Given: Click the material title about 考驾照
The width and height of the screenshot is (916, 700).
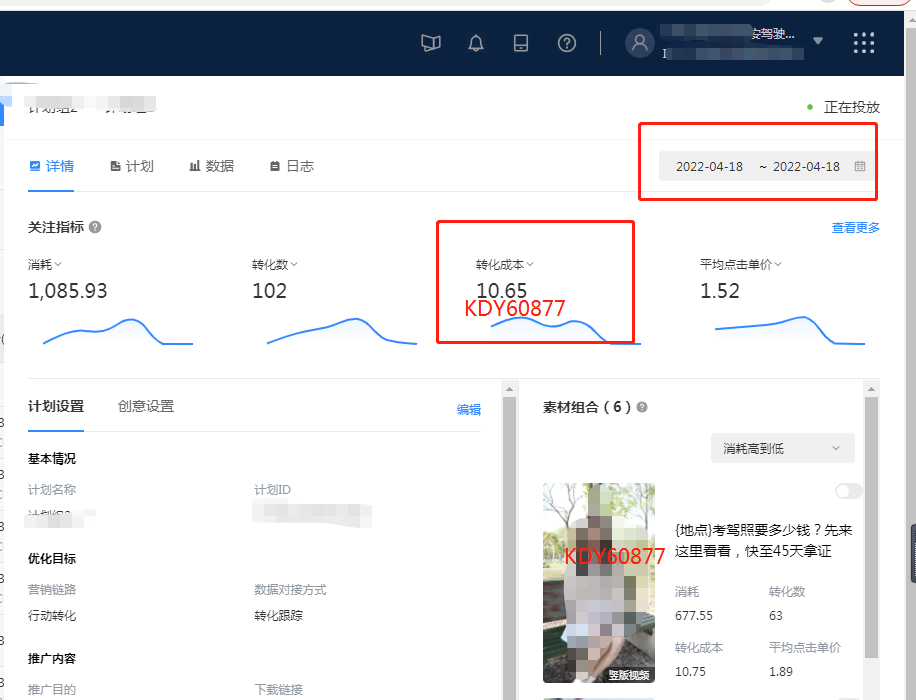Looking at the screenshot, I should point(763,540).
